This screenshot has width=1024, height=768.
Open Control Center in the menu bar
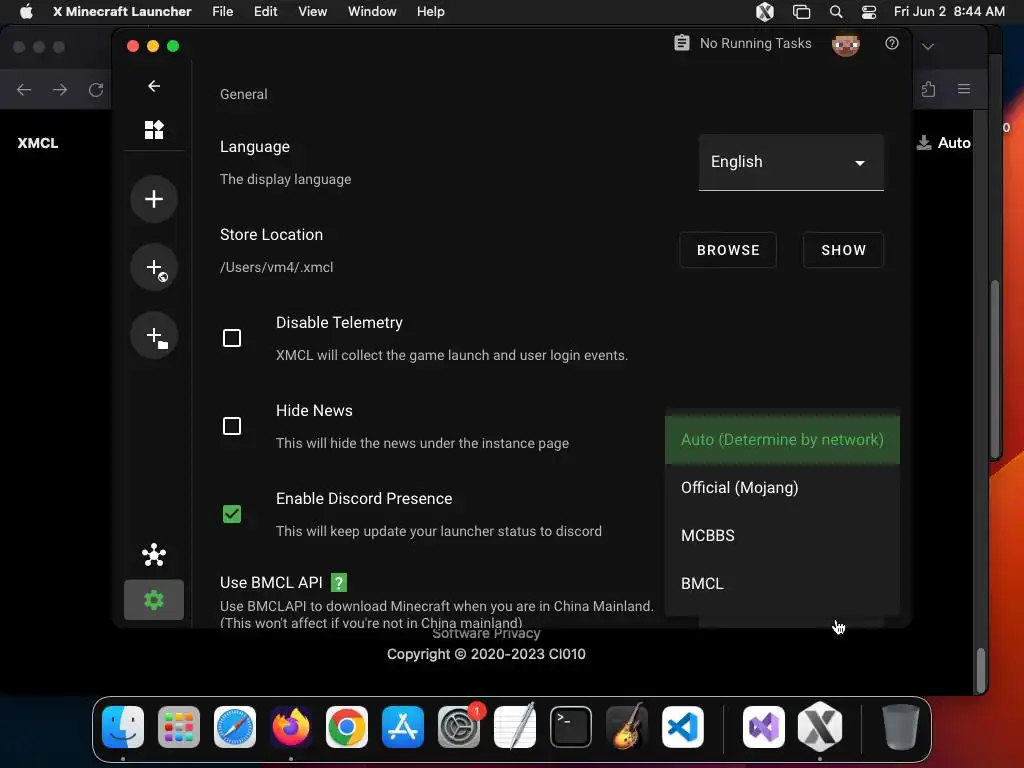point(869,12)
